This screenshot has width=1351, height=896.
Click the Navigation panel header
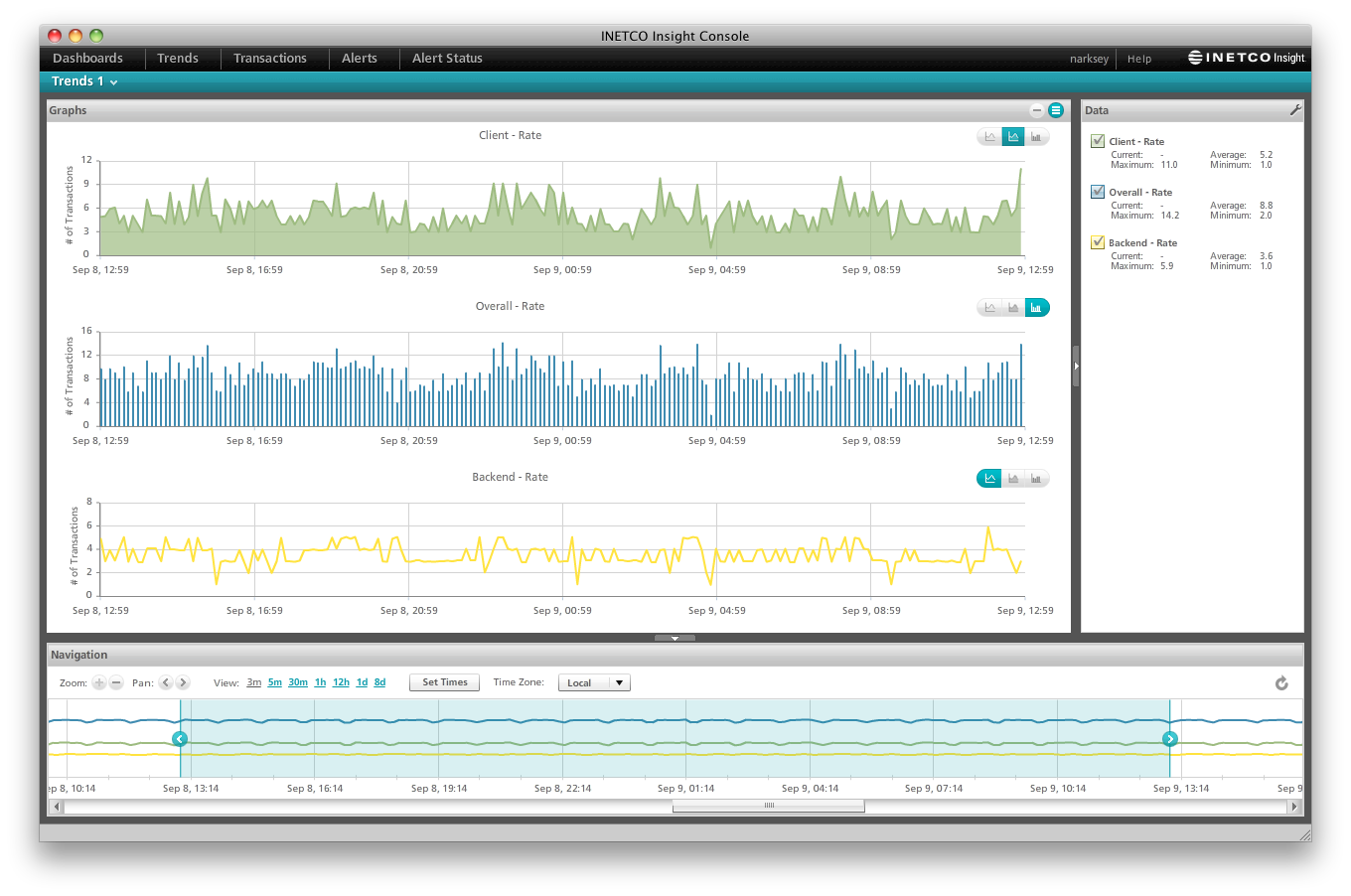coord(675,655)
